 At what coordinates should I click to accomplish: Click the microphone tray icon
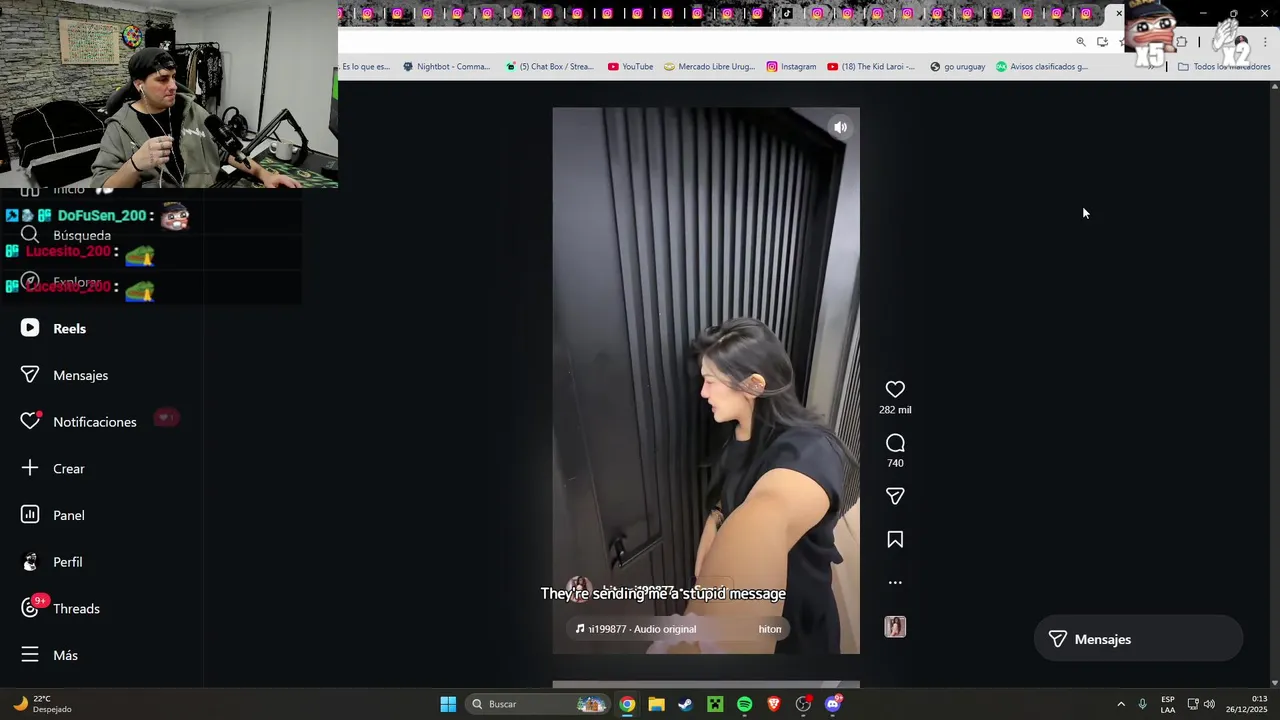1142,704
